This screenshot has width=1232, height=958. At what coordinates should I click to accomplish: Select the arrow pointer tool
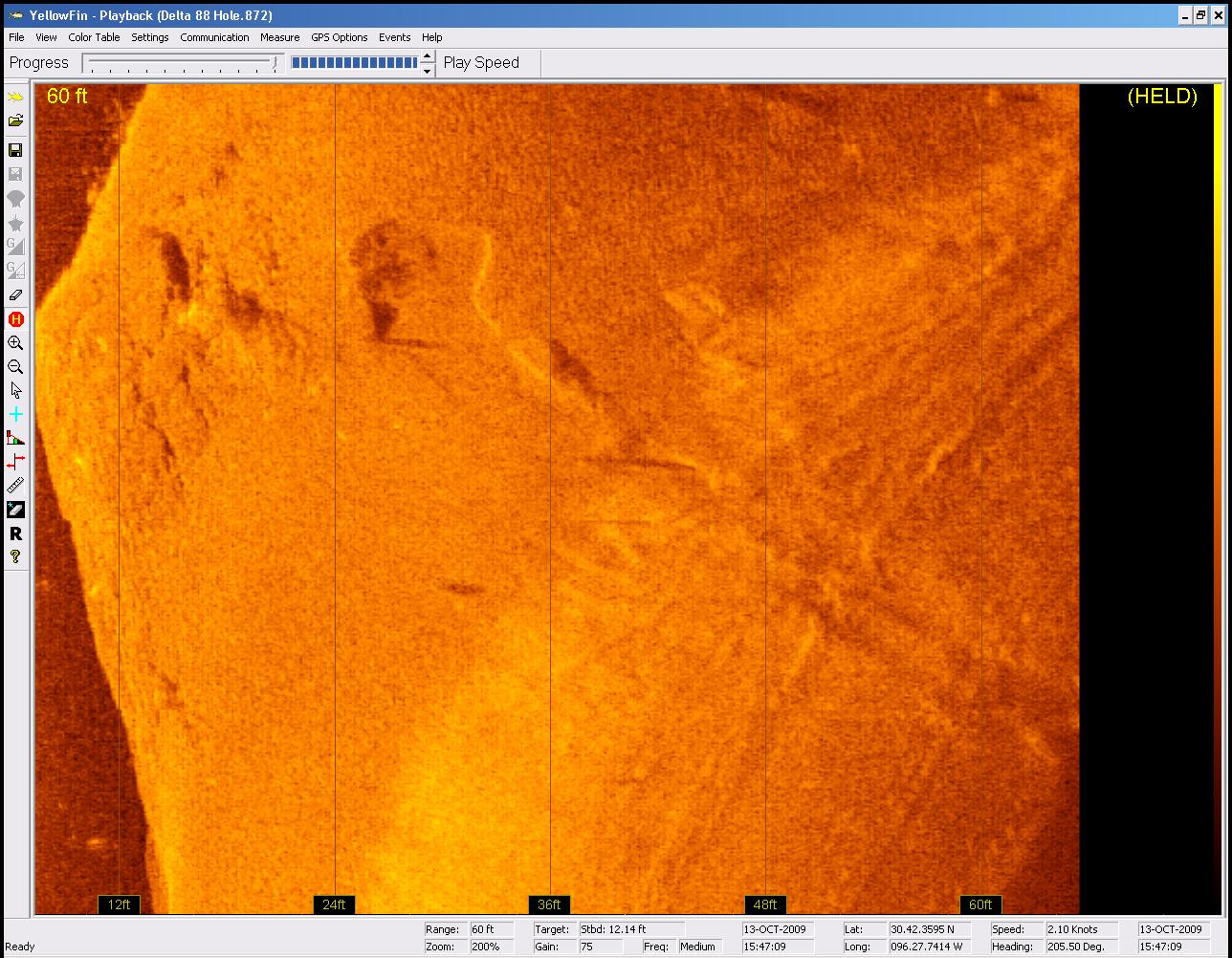pos(15,390)
